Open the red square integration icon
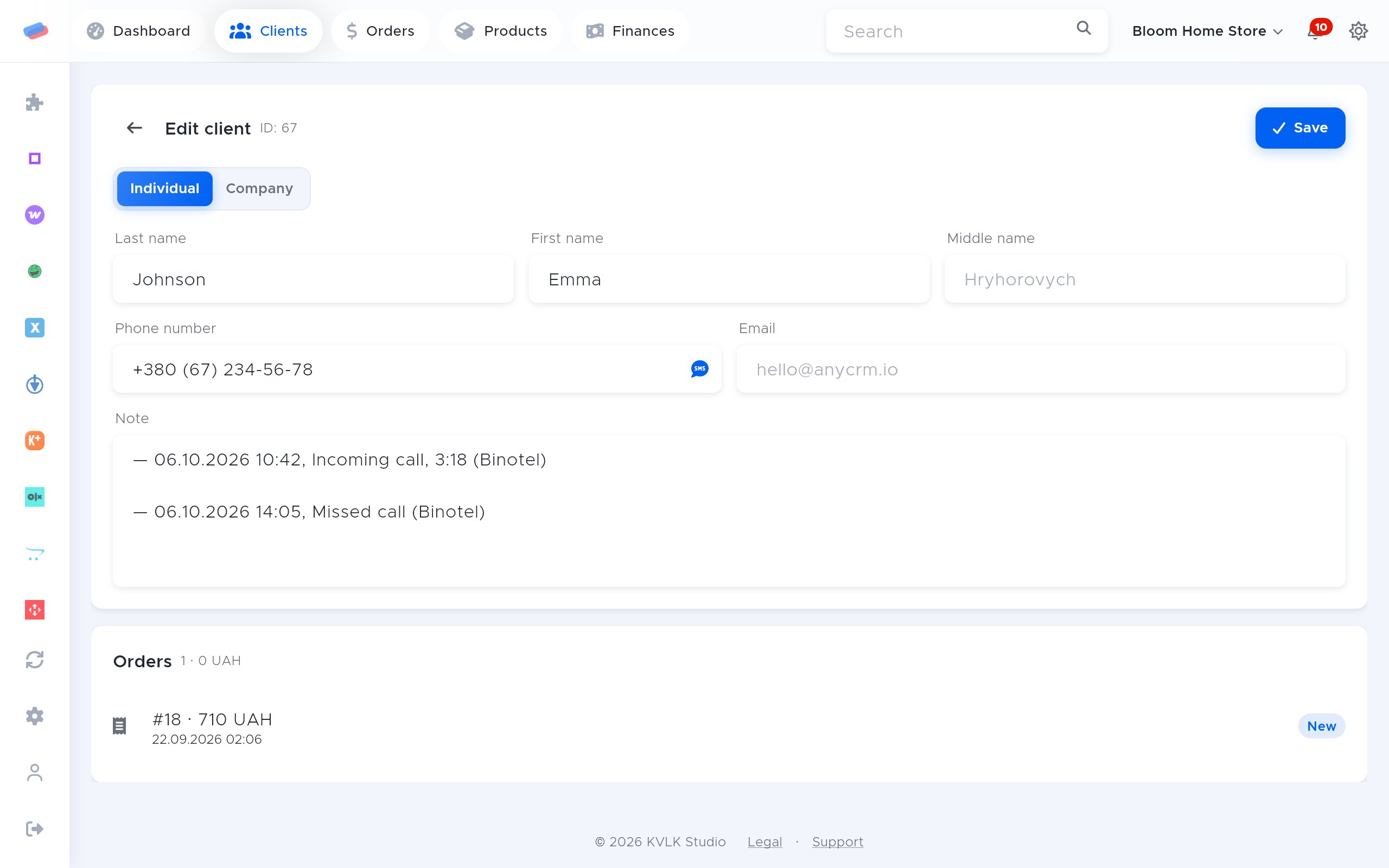1389x868 pixels. pos(34,610)
